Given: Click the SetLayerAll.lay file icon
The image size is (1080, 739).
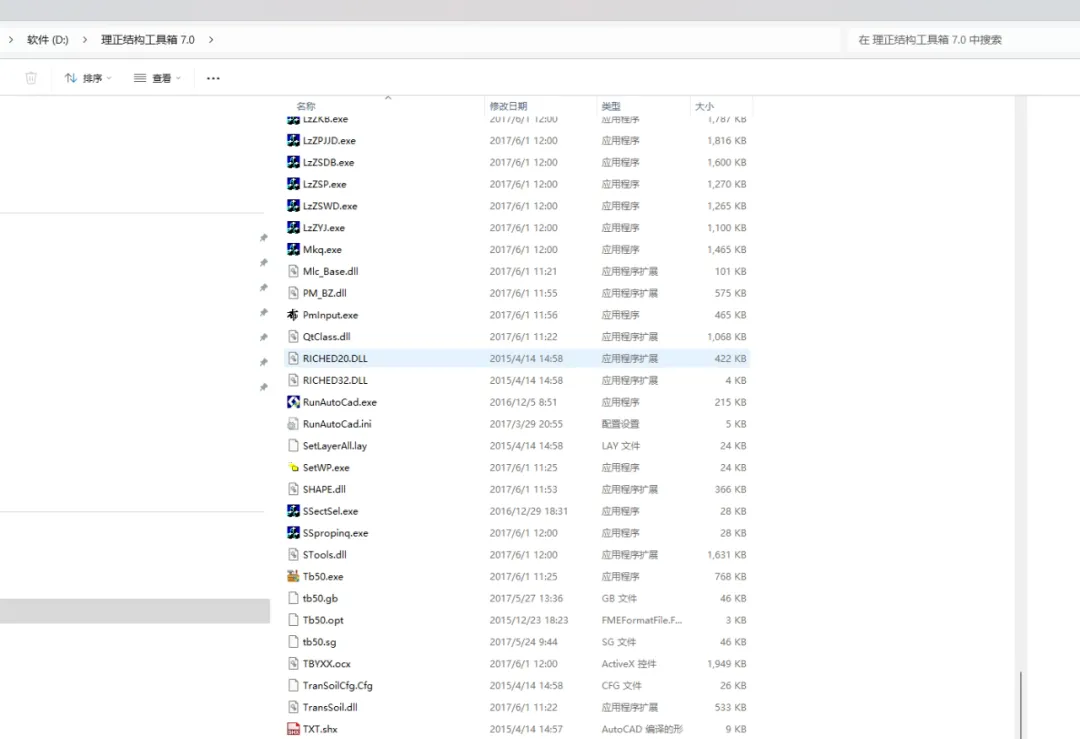Looking at the screenshot, I should pos(293,446).
